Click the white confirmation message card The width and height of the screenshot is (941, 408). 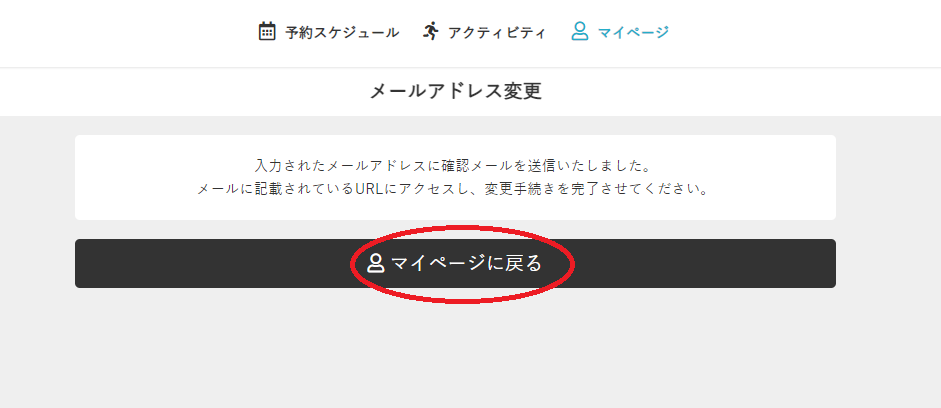(455, 177)
